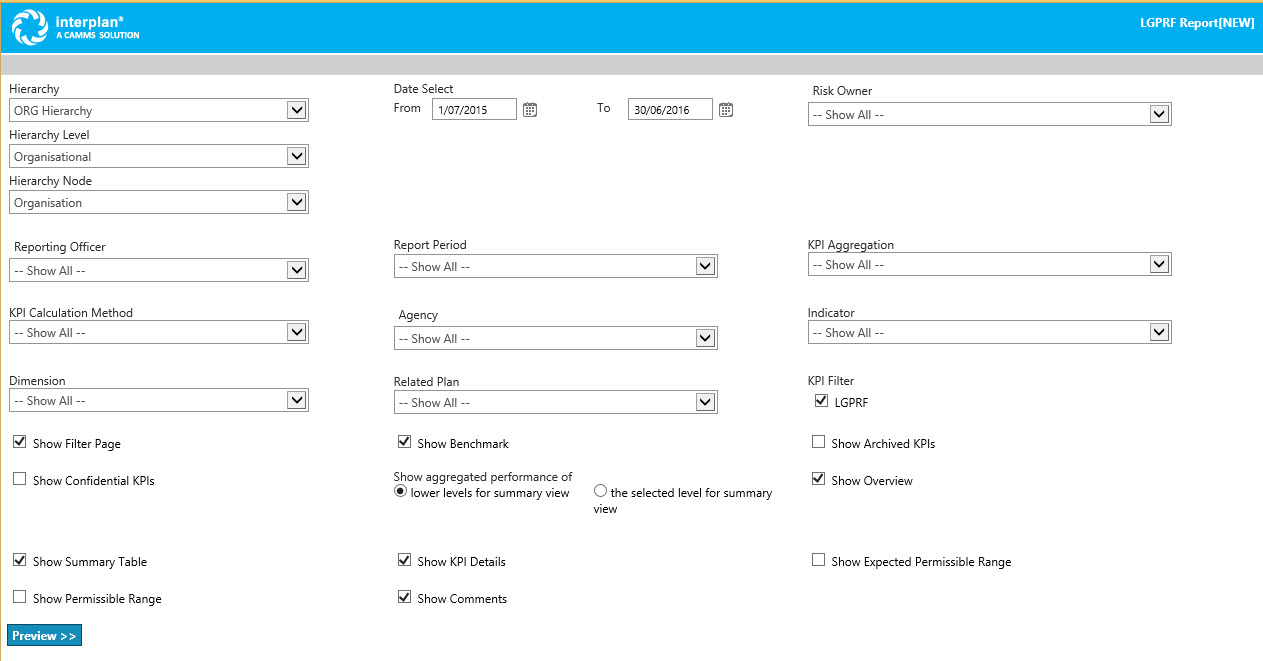Uncheck the Show Overview checkbox
The width and height of the screenshot is (1263, 661).
point(819,479)
